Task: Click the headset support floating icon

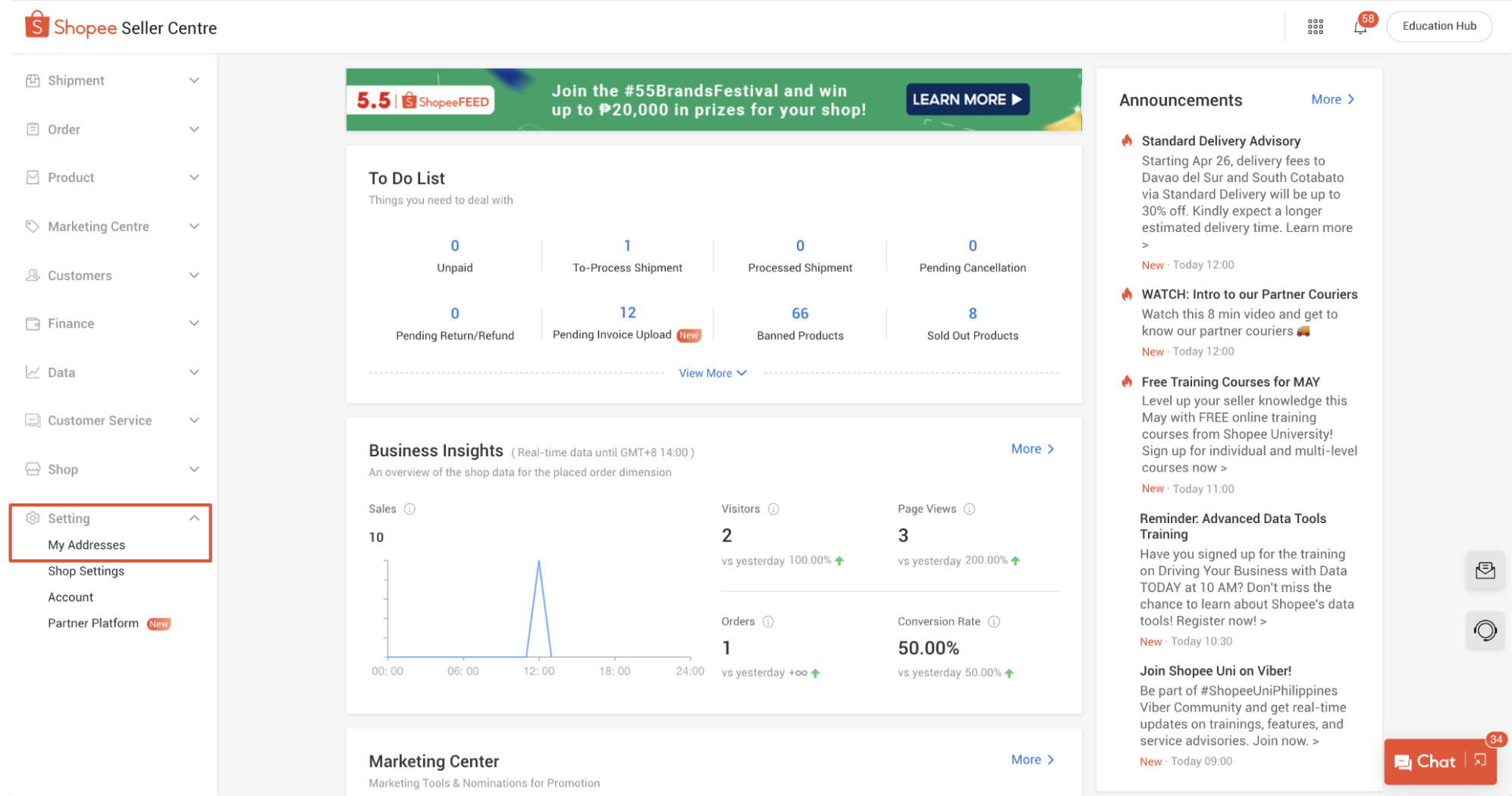Action: (1485, 630)
